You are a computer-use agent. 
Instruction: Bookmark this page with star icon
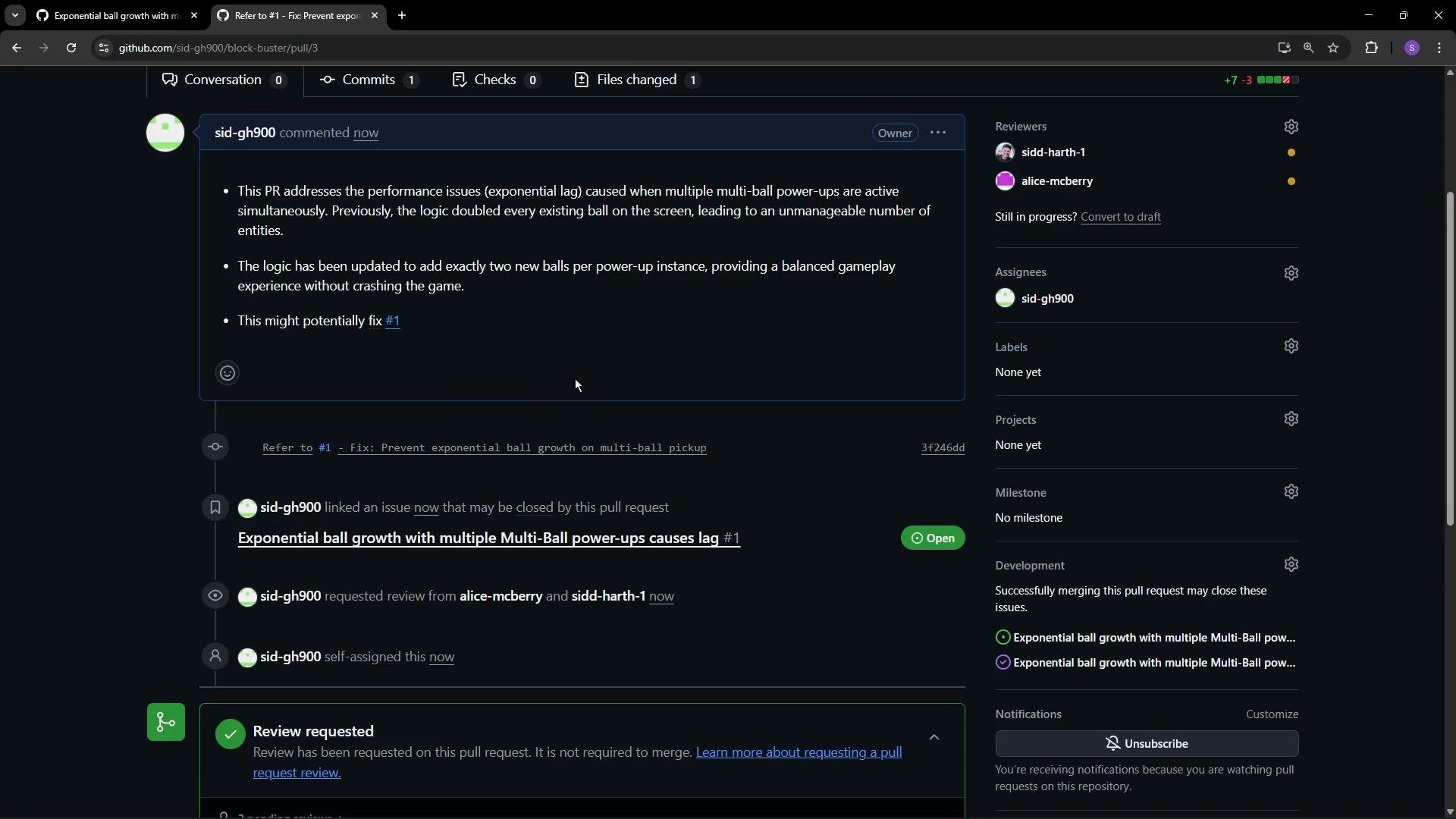1333,48
